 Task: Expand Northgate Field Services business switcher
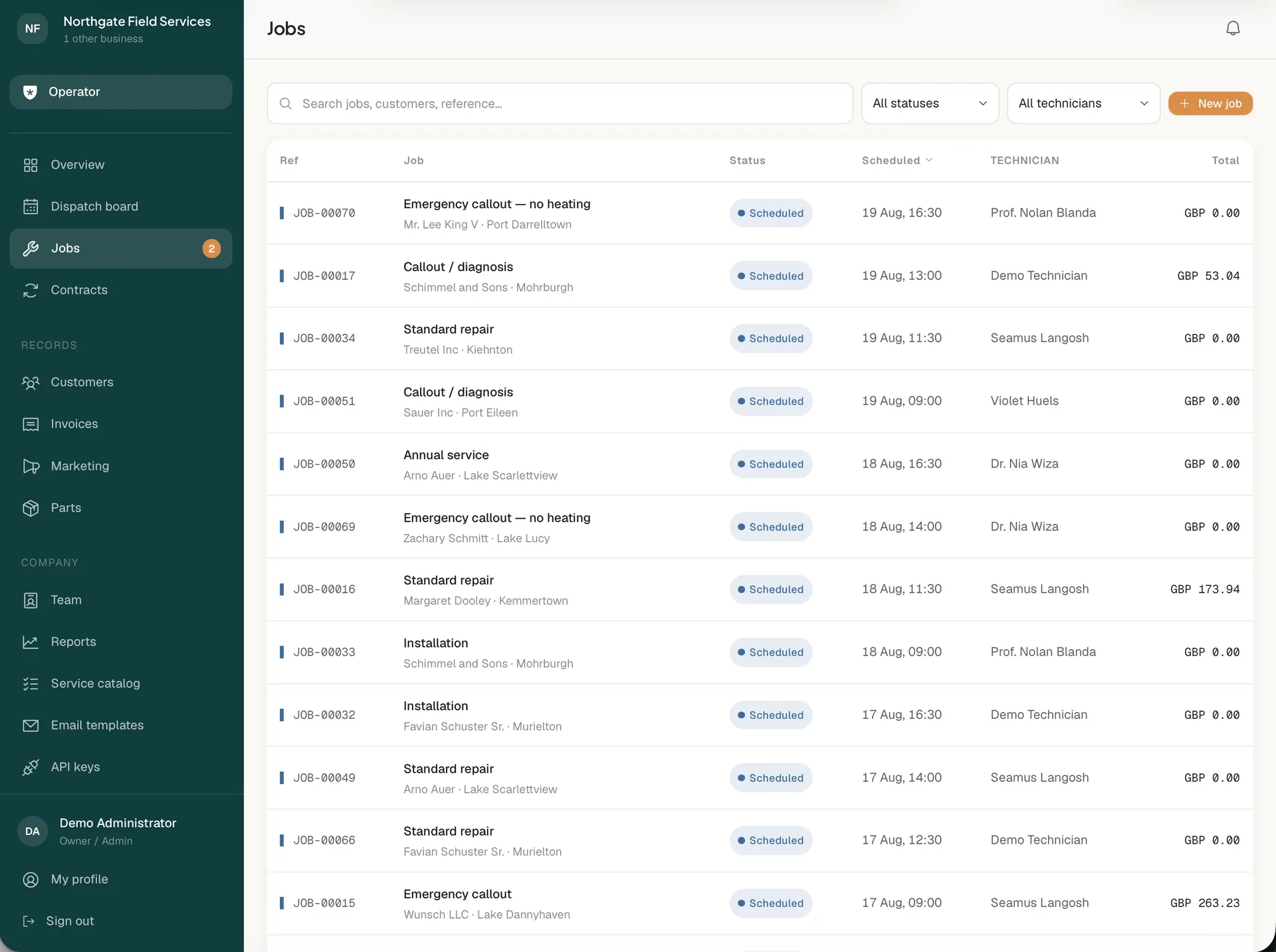coord(121,29)
